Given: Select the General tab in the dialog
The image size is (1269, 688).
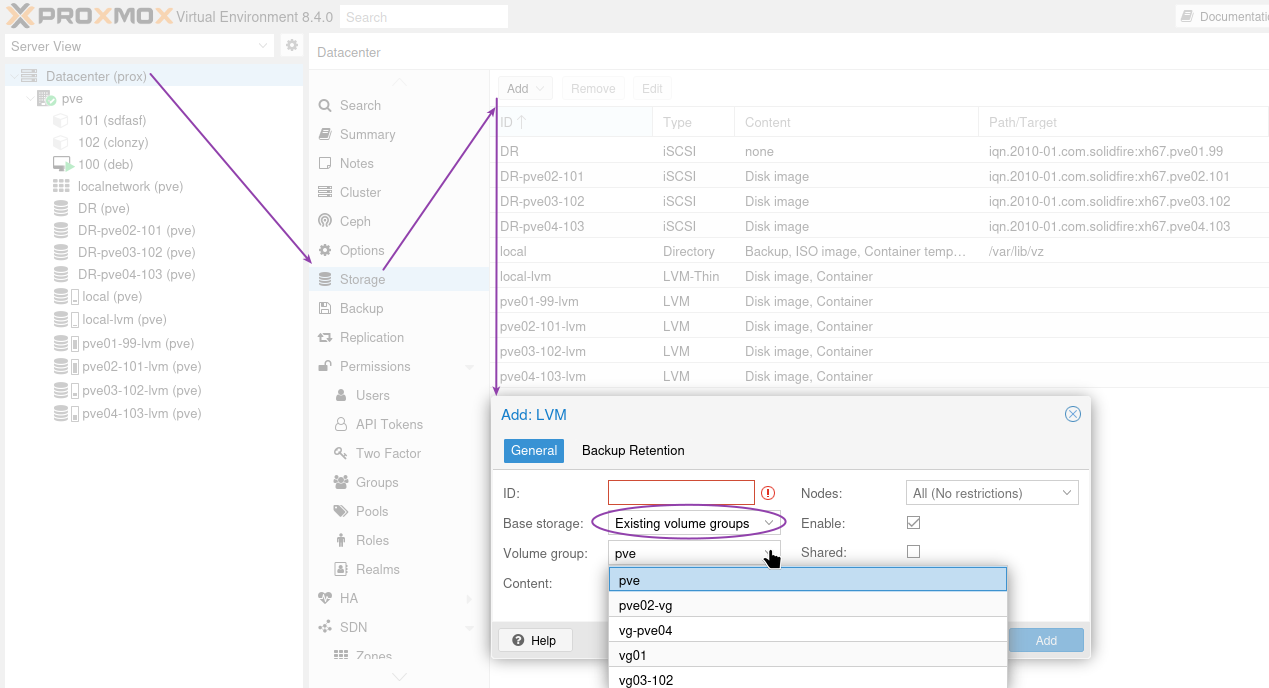Looking at the screenshot, I should coord(534,451).
